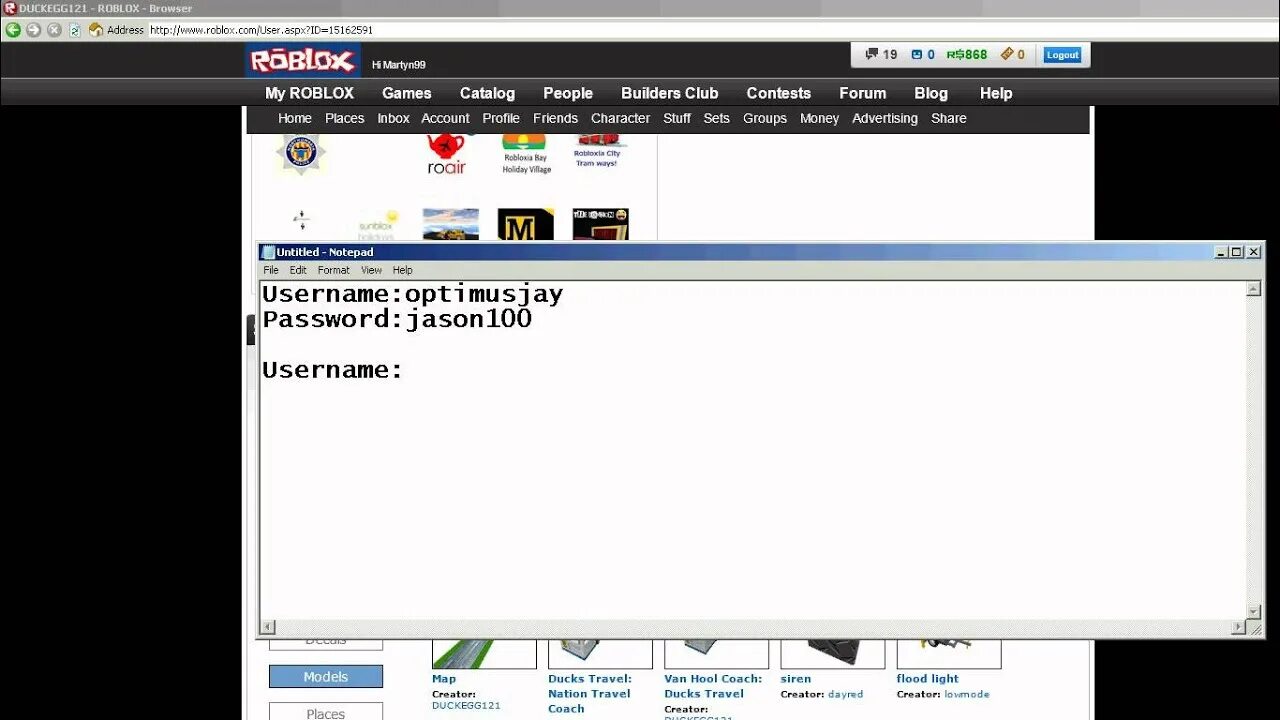Open Ducks Travel: Nation Travel Coach model
This screenshot has width=1280, height=720.
590,694
